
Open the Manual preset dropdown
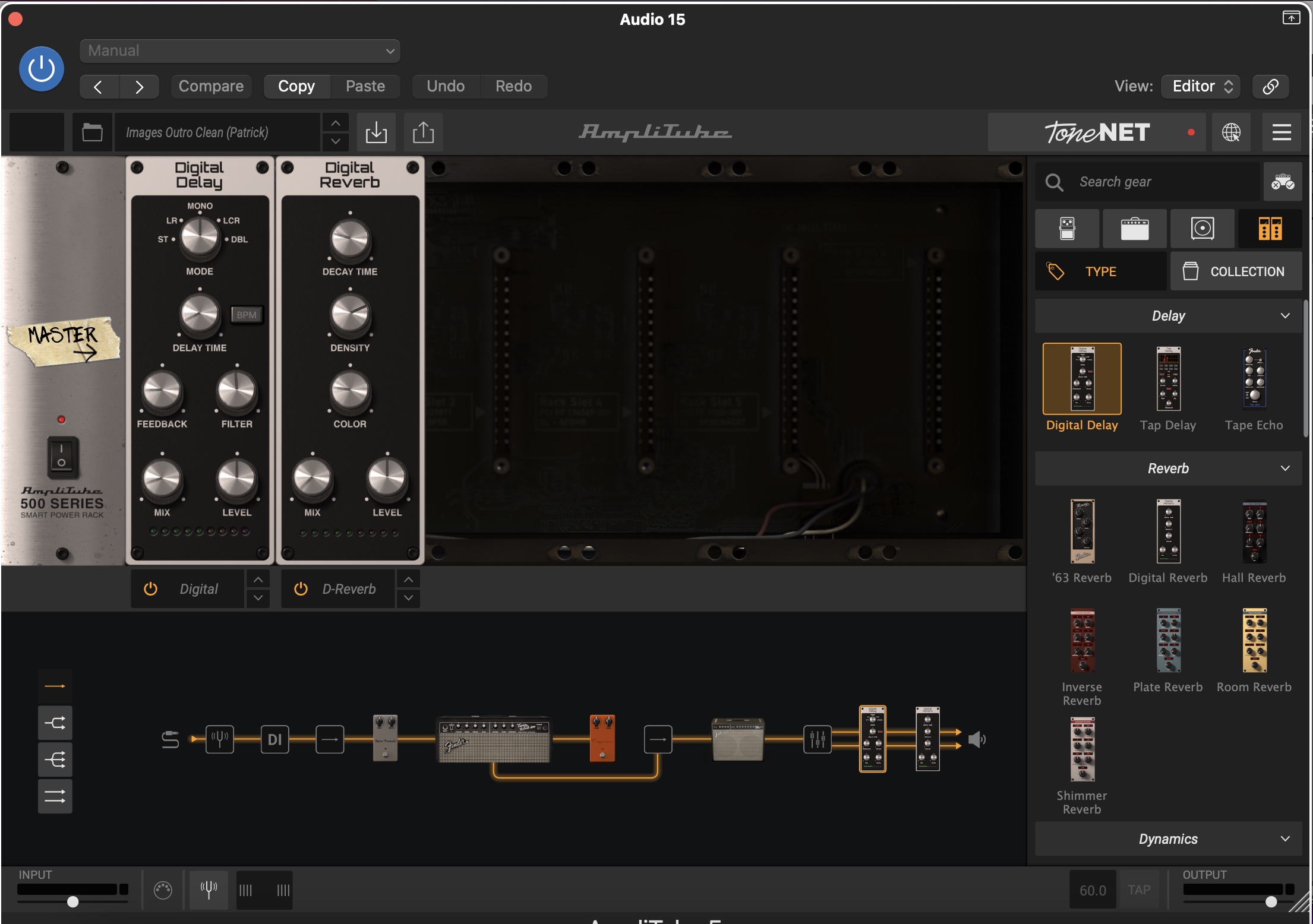(x=240, y=50)
